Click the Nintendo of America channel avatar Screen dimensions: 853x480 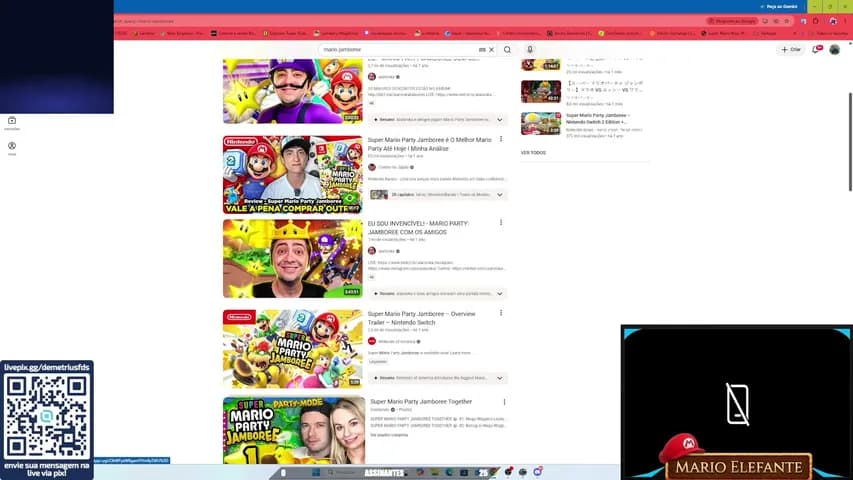(x=372, y=341)
